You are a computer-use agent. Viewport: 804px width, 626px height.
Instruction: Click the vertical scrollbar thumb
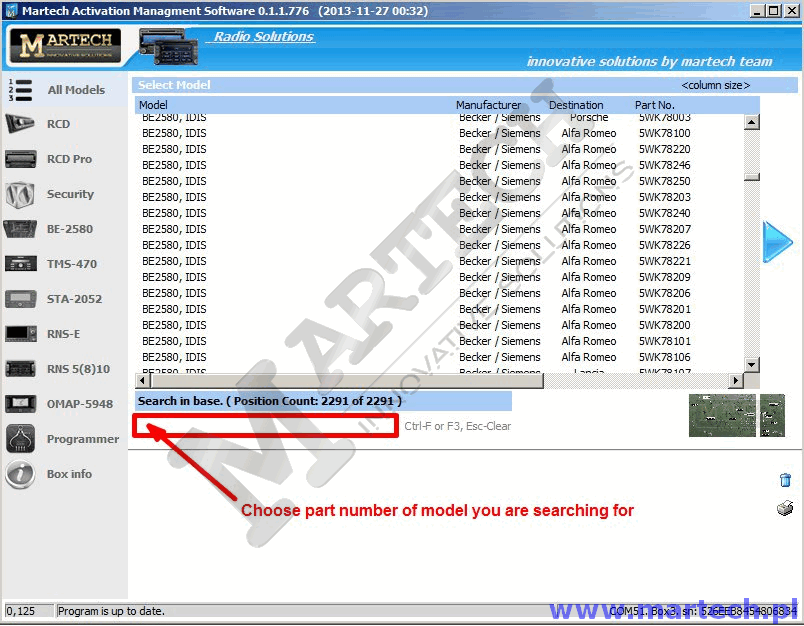click(x=752, y=177)
